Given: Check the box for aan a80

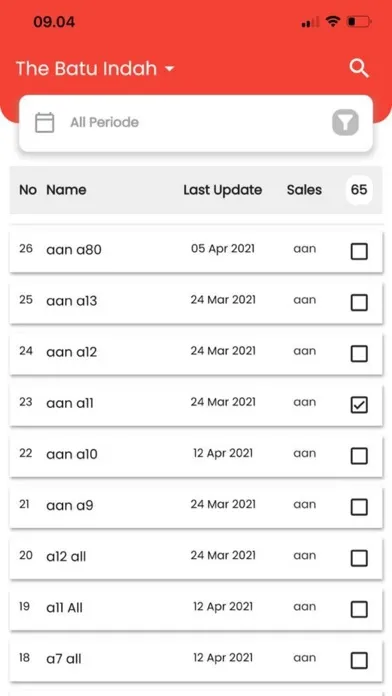Looking at the screenshot, I should pyautogui.click(x=359, y=251).
